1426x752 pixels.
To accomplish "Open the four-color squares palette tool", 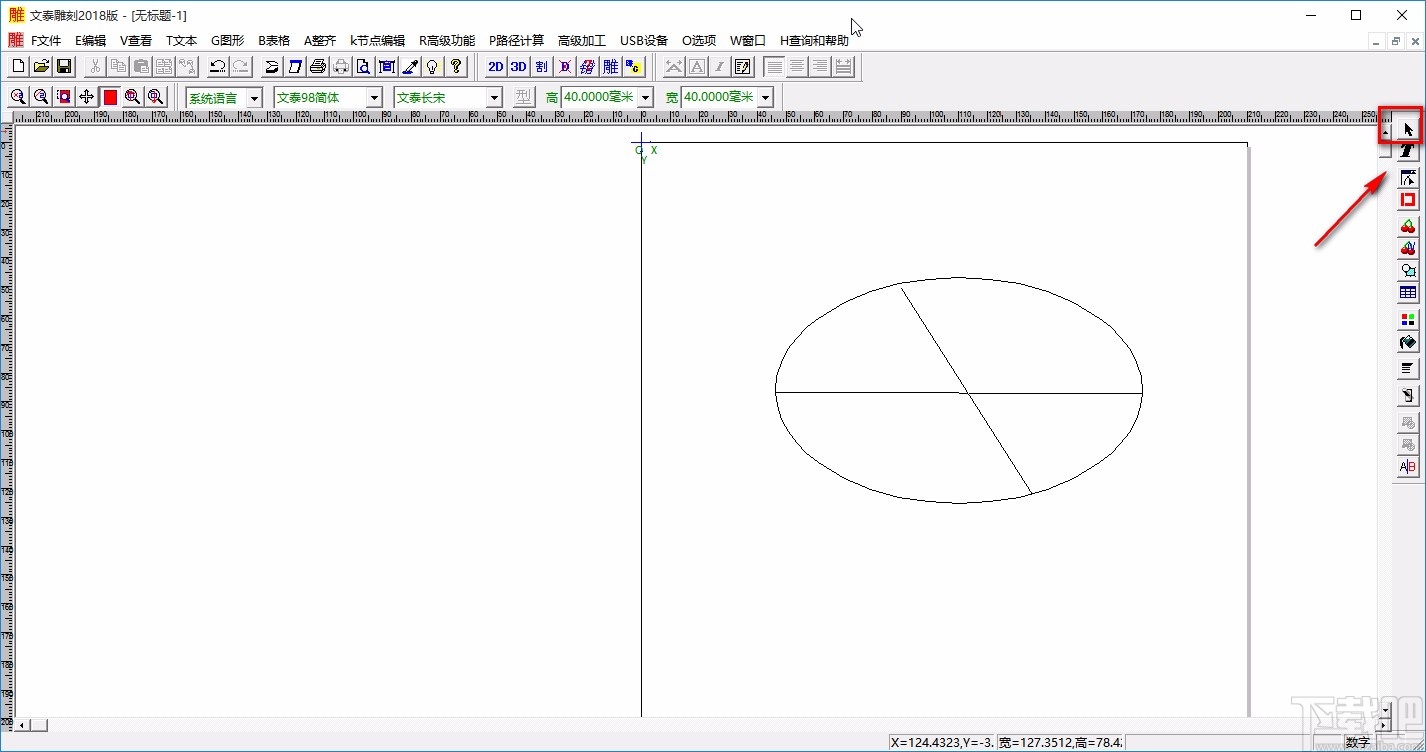I will click(1408, 320).
